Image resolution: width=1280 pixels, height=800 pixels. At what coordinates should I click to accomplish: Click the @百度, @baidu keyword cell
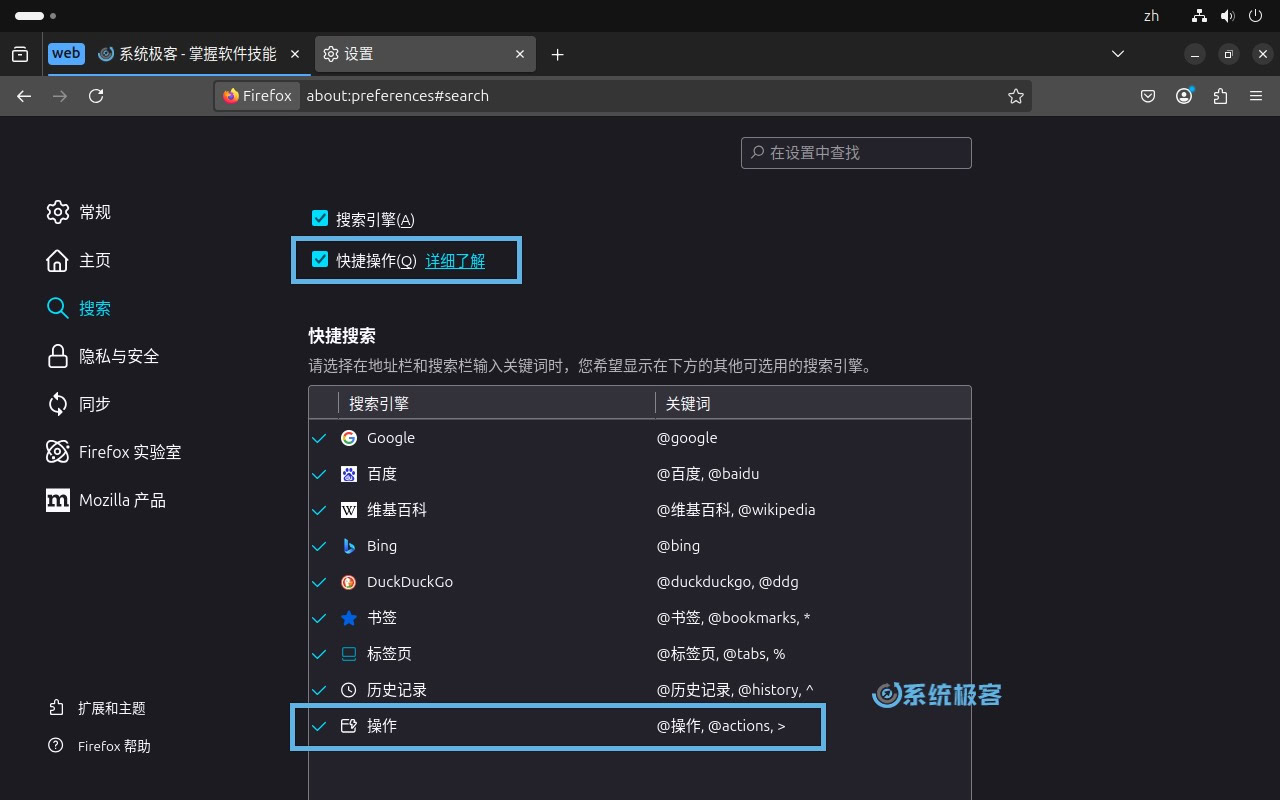(x=708, y=474)
